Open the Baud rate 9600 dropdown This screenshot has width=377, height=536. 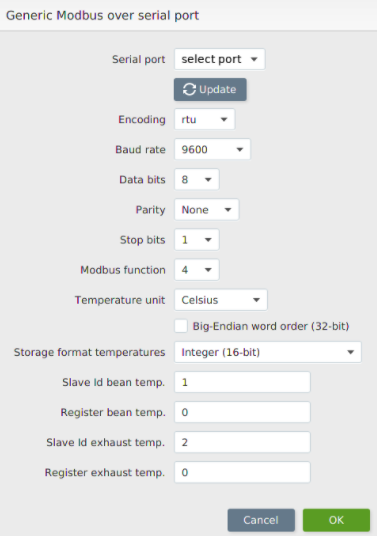(x=212, y=149)
